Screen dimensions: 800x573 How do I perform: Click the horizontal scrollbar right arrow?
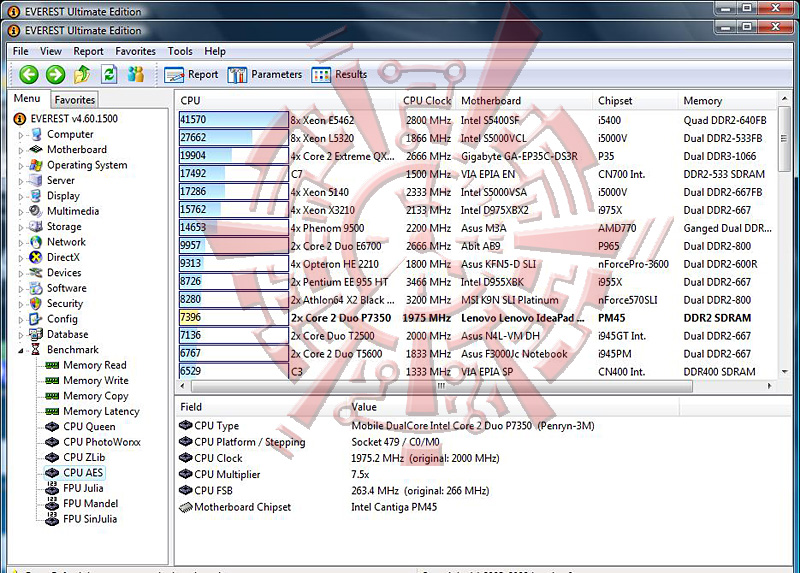pyautogui.click(x=769, y=386)
